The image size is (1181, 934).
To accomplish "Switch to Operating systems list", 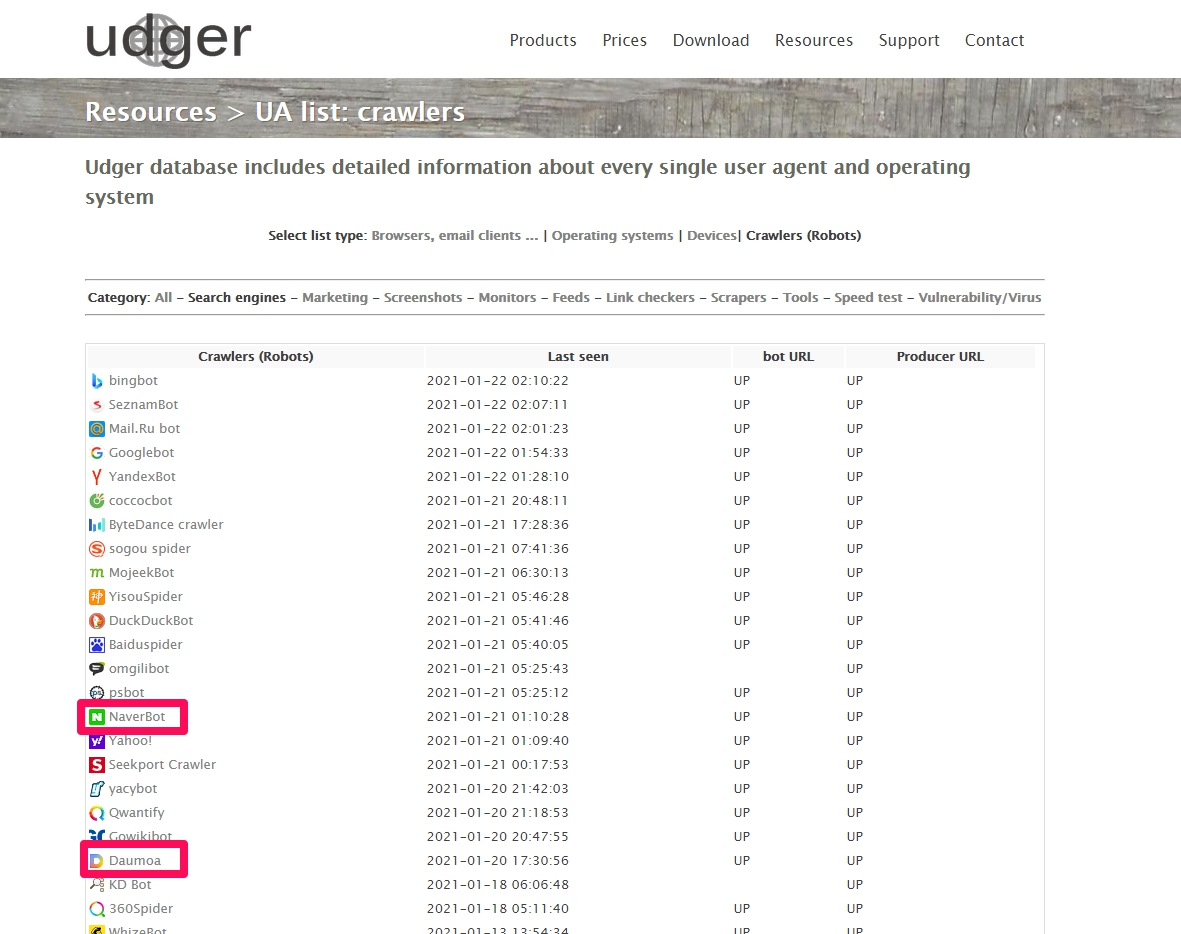I will 612,236.
